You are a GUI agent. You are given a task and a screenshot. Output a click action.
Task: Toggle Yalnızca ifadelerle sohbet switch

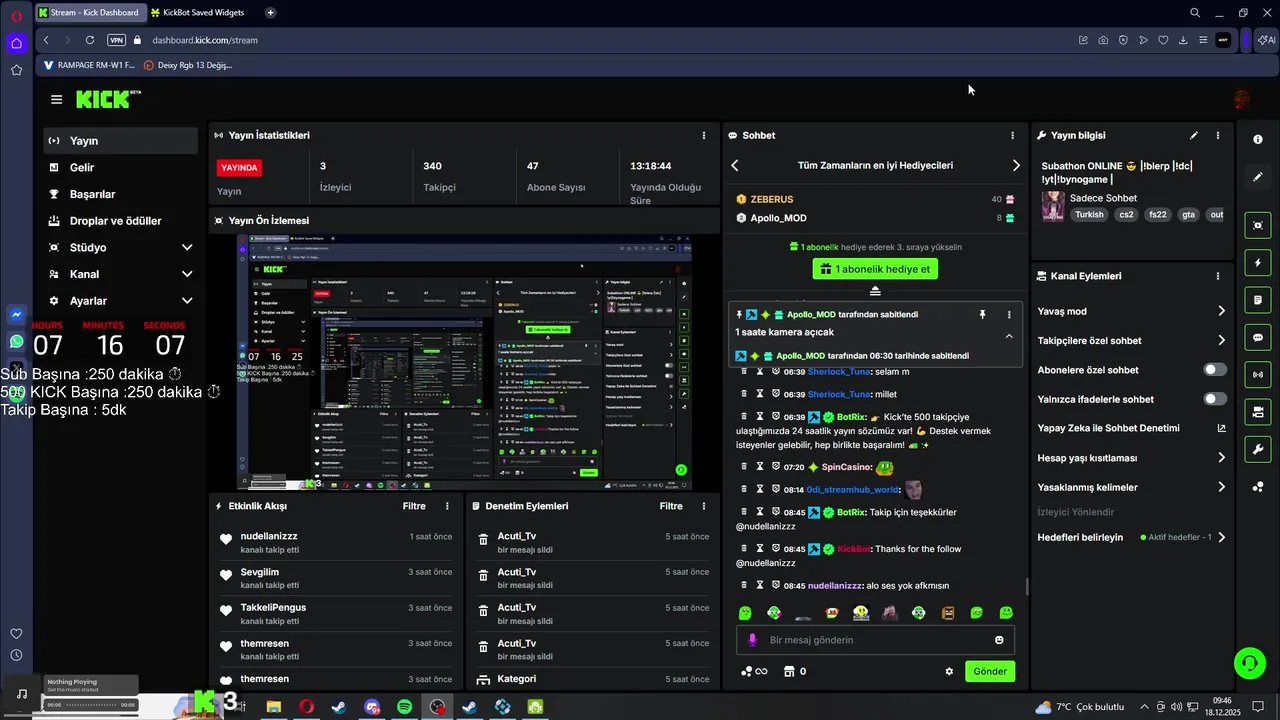pyautogui.click(x=1215, y=399)
